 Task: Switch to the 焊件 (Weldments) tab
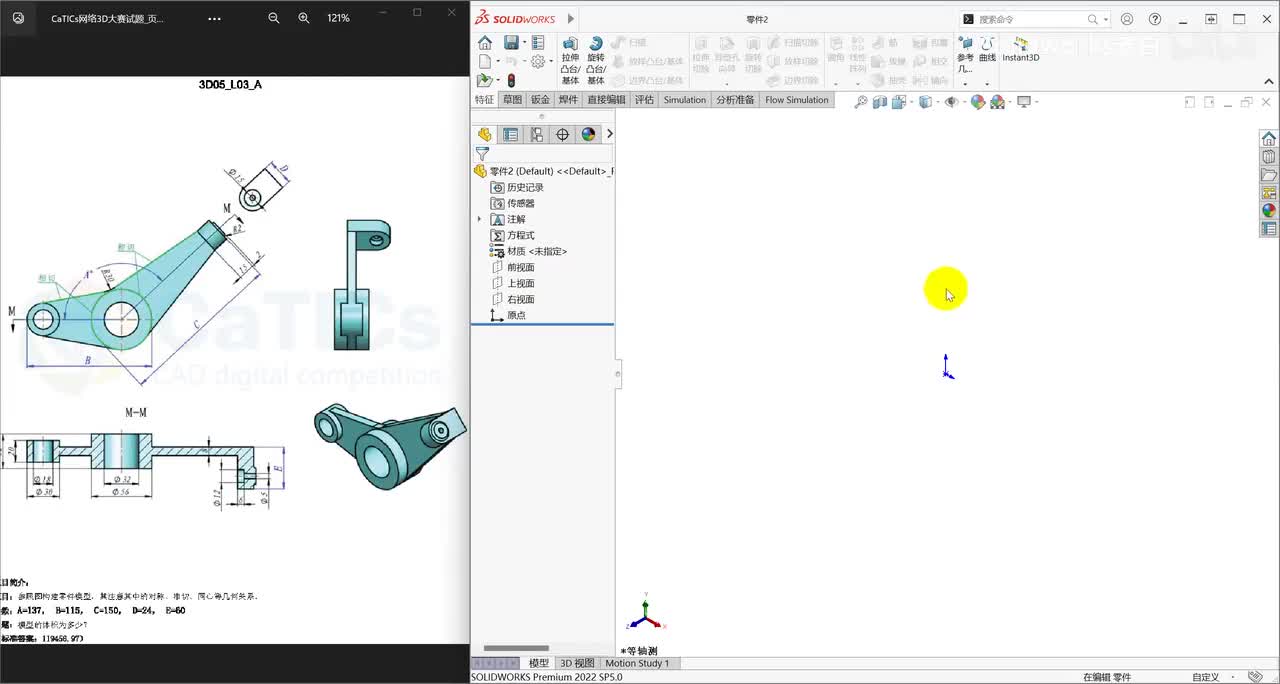568,100
